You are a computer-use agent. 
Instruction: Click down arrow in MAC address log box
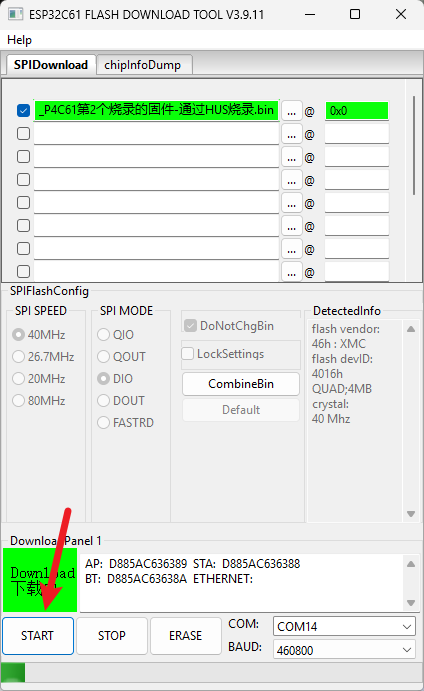click(411, 602)
